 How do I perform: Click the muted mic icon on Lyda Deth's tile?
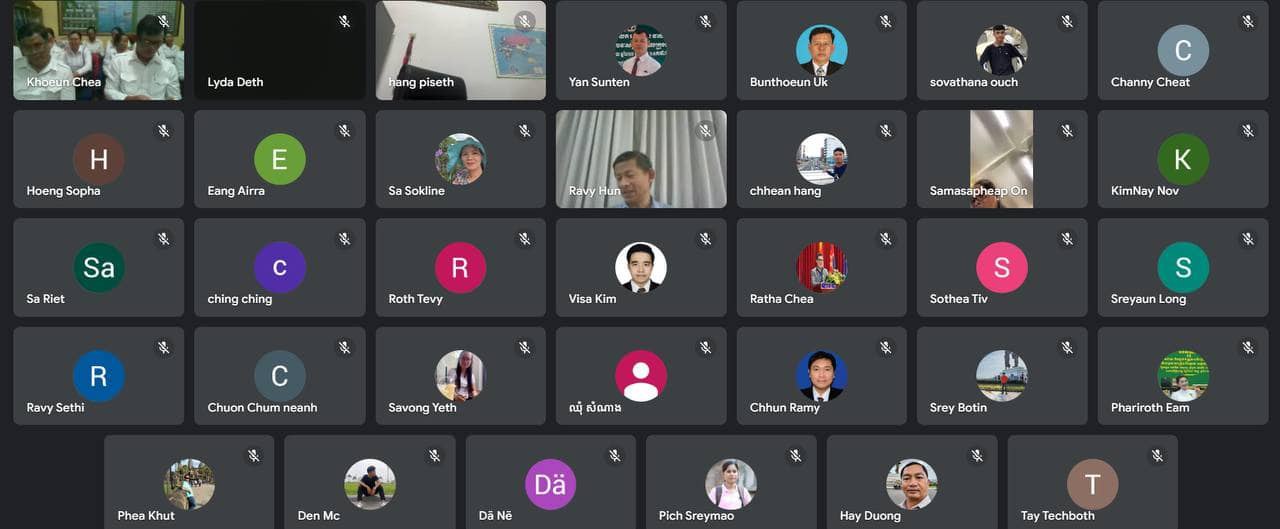coord(344,22)
